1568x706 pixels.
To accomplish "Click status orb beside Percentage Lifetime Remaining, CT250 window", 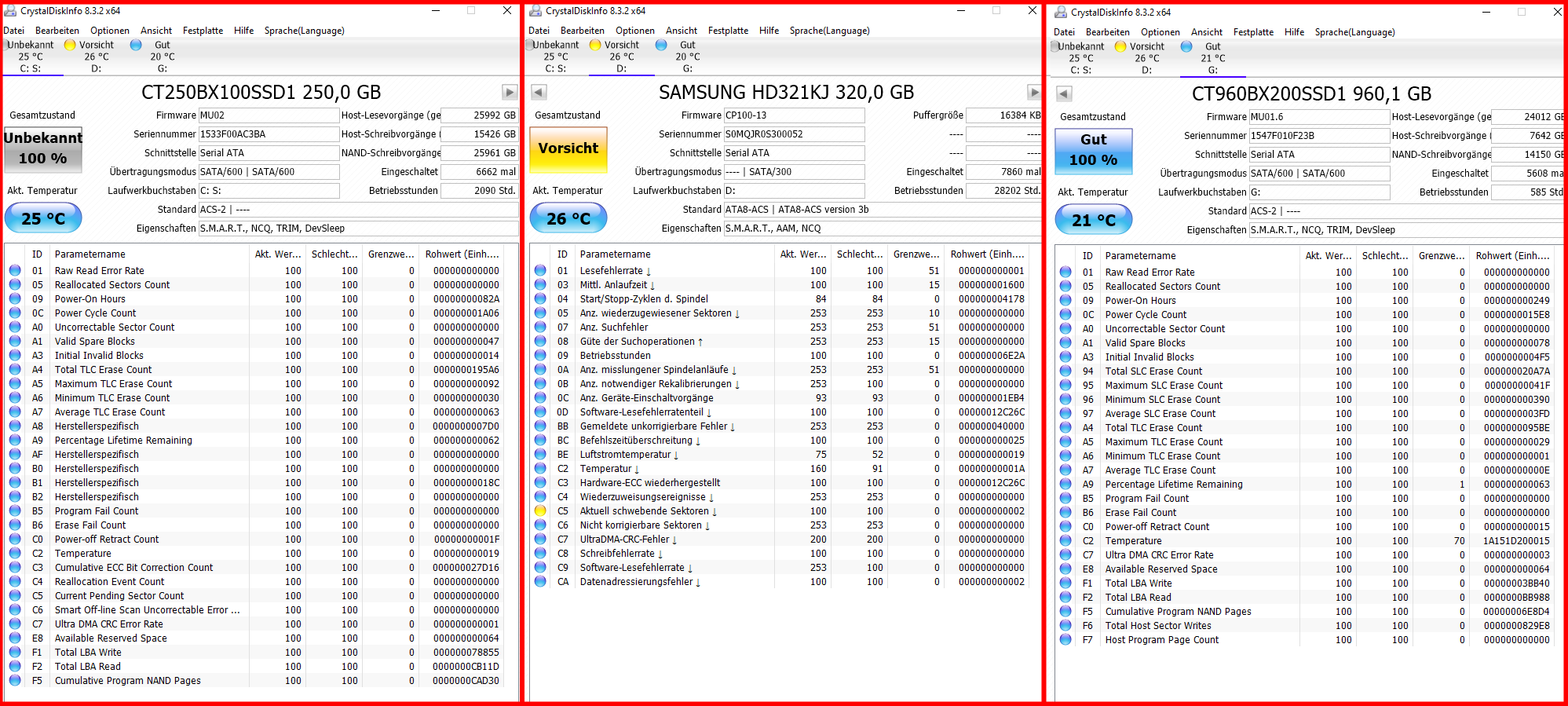I will 15,440.
